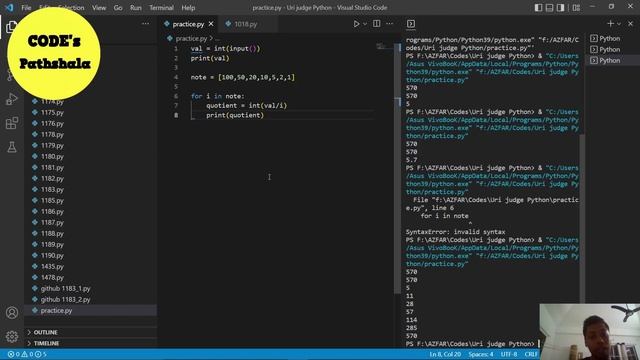
Task: Open editor More Actions ellipsis
Action: (x=390, y=24)
